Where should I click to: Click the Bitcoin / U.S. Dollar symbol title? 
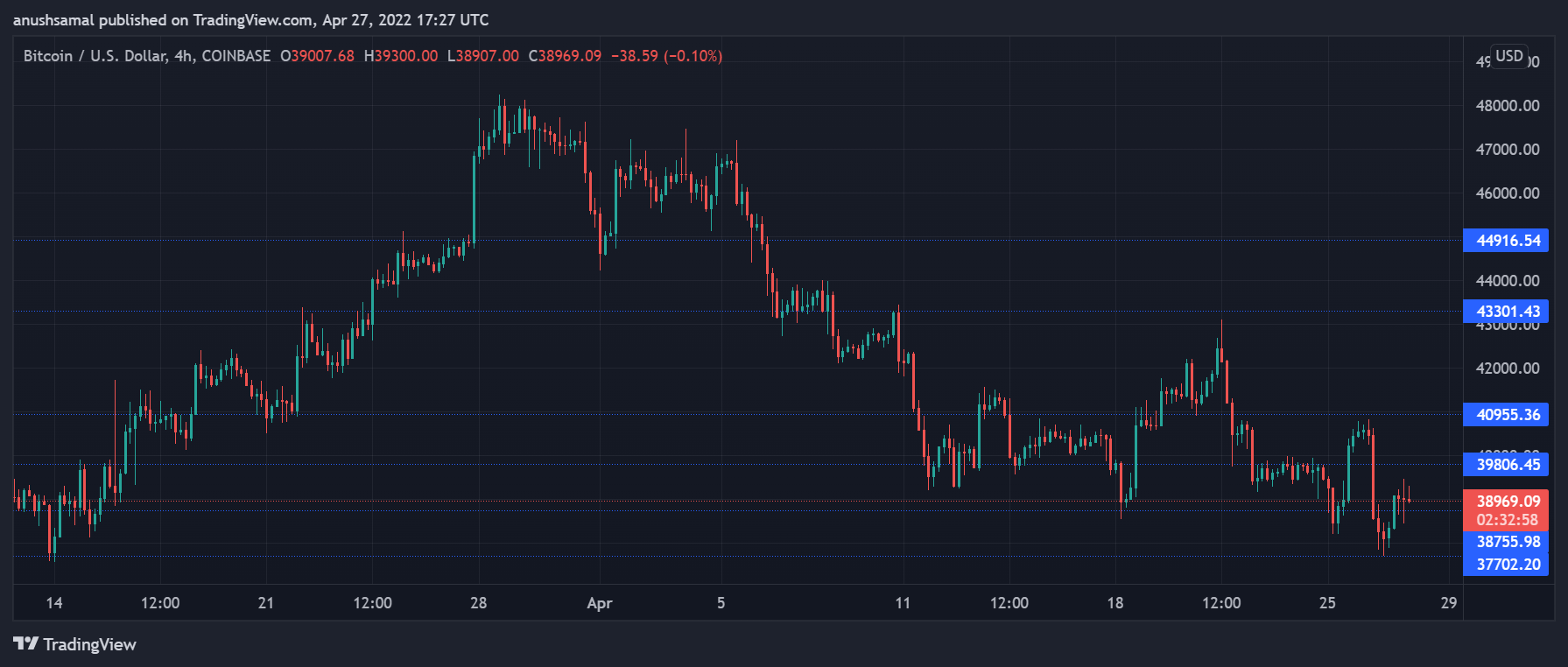point(95,56)
